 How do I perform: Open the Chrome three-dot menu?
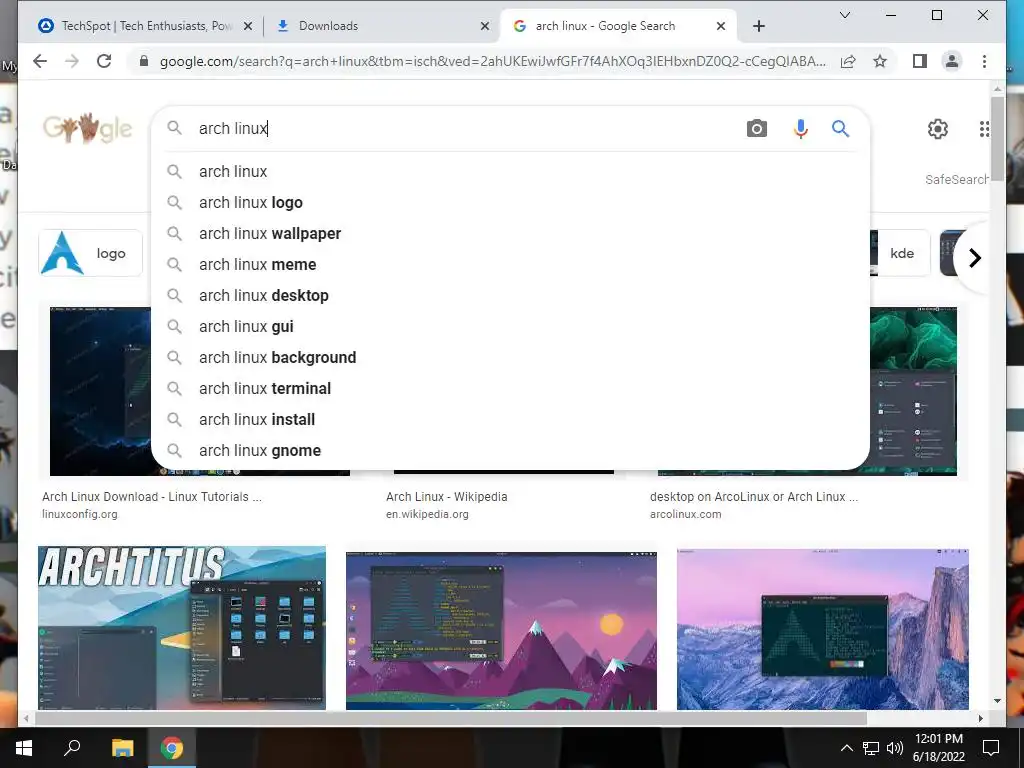pos(984,61)
